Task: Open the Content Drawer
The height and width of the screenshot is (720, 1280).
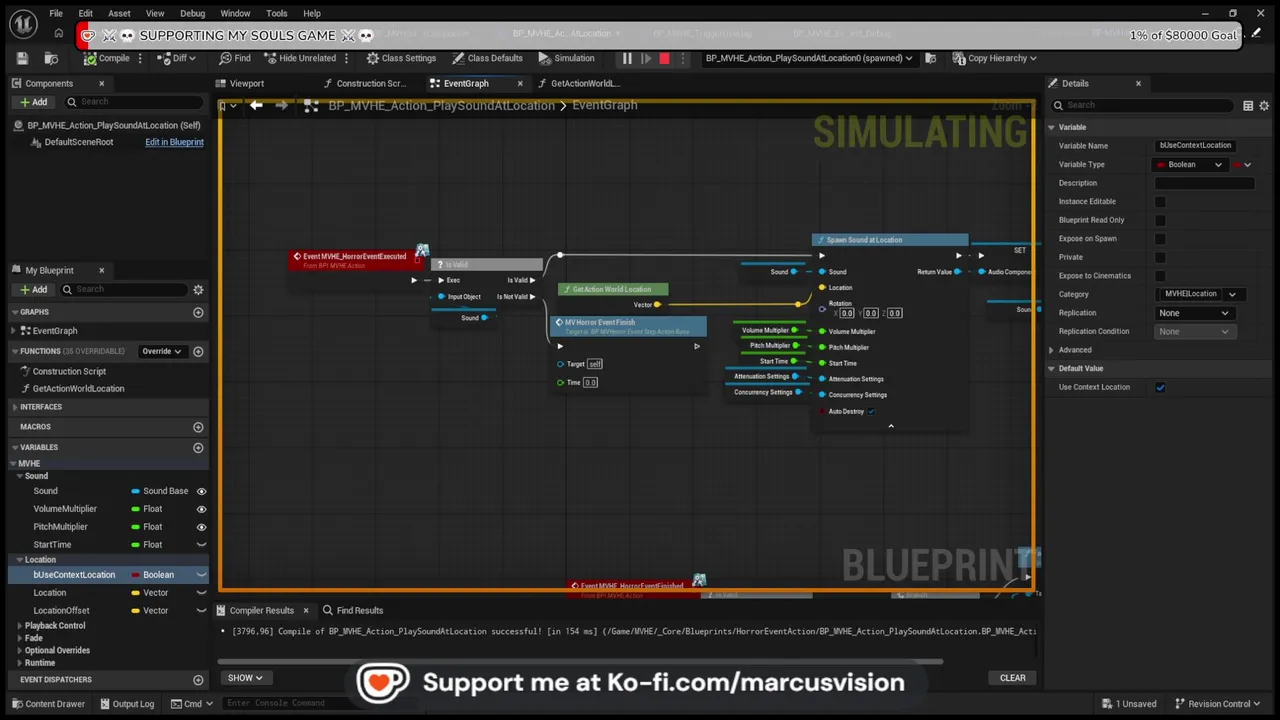Action: tap(48, 704)
